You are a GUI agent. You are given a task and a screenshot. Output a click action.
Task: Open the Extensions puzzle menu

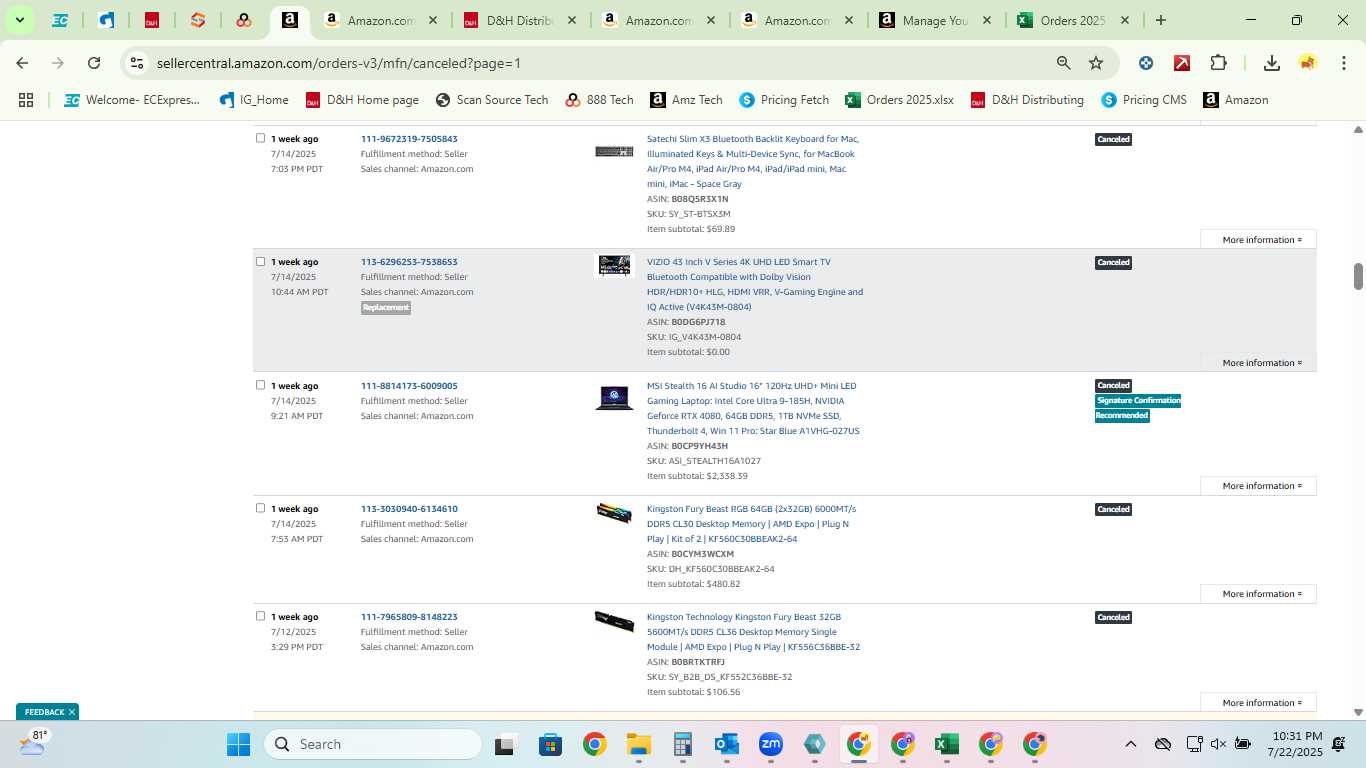coord(1218,63)
